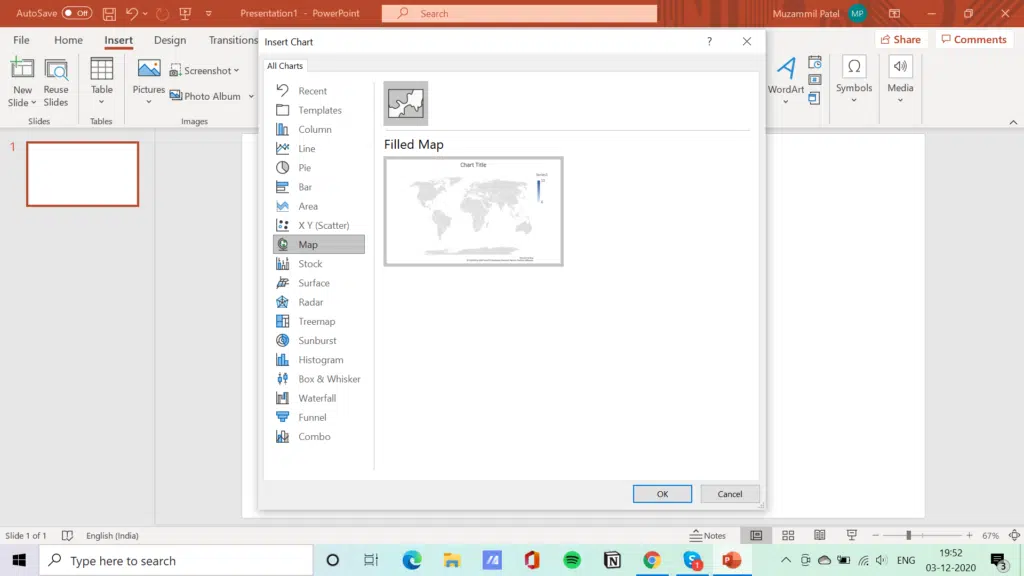Screen dimensions: 1024x576
Task: Pick the Box & Whisker chart type
Action: pos(329,379)
